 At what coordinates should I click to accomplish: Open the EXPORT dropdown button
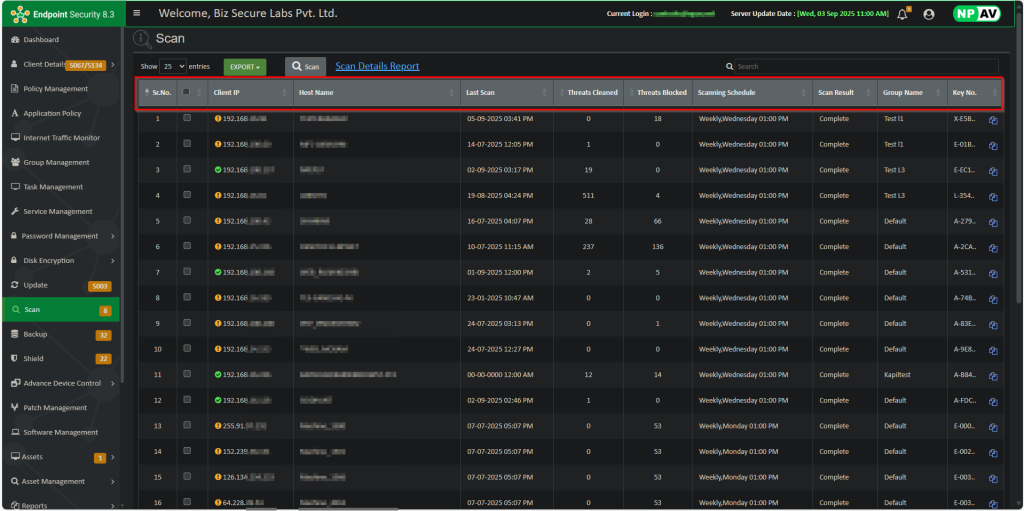coord(245,67)
